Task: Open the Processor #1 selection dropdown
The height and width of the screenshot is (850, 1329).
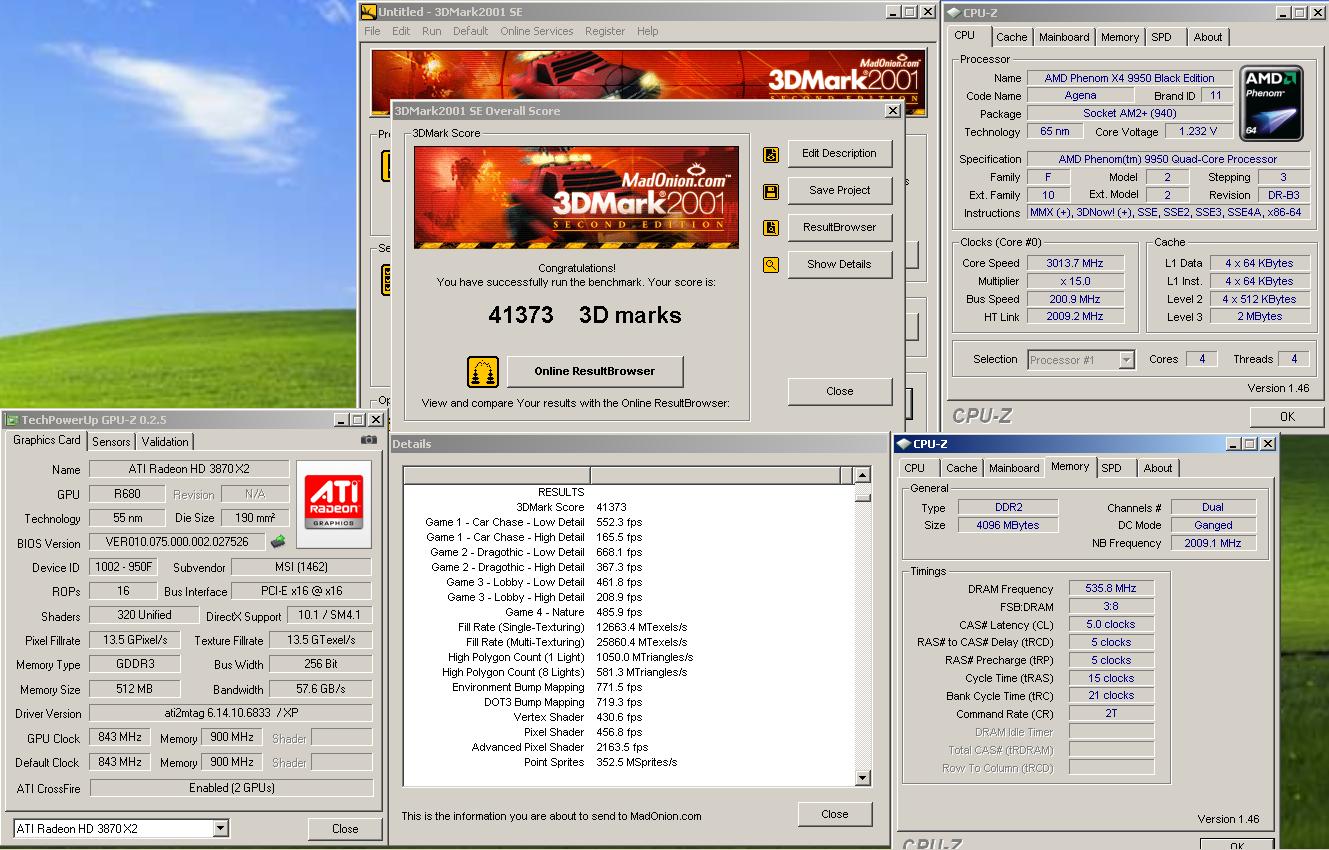Action: [1126, 360]
